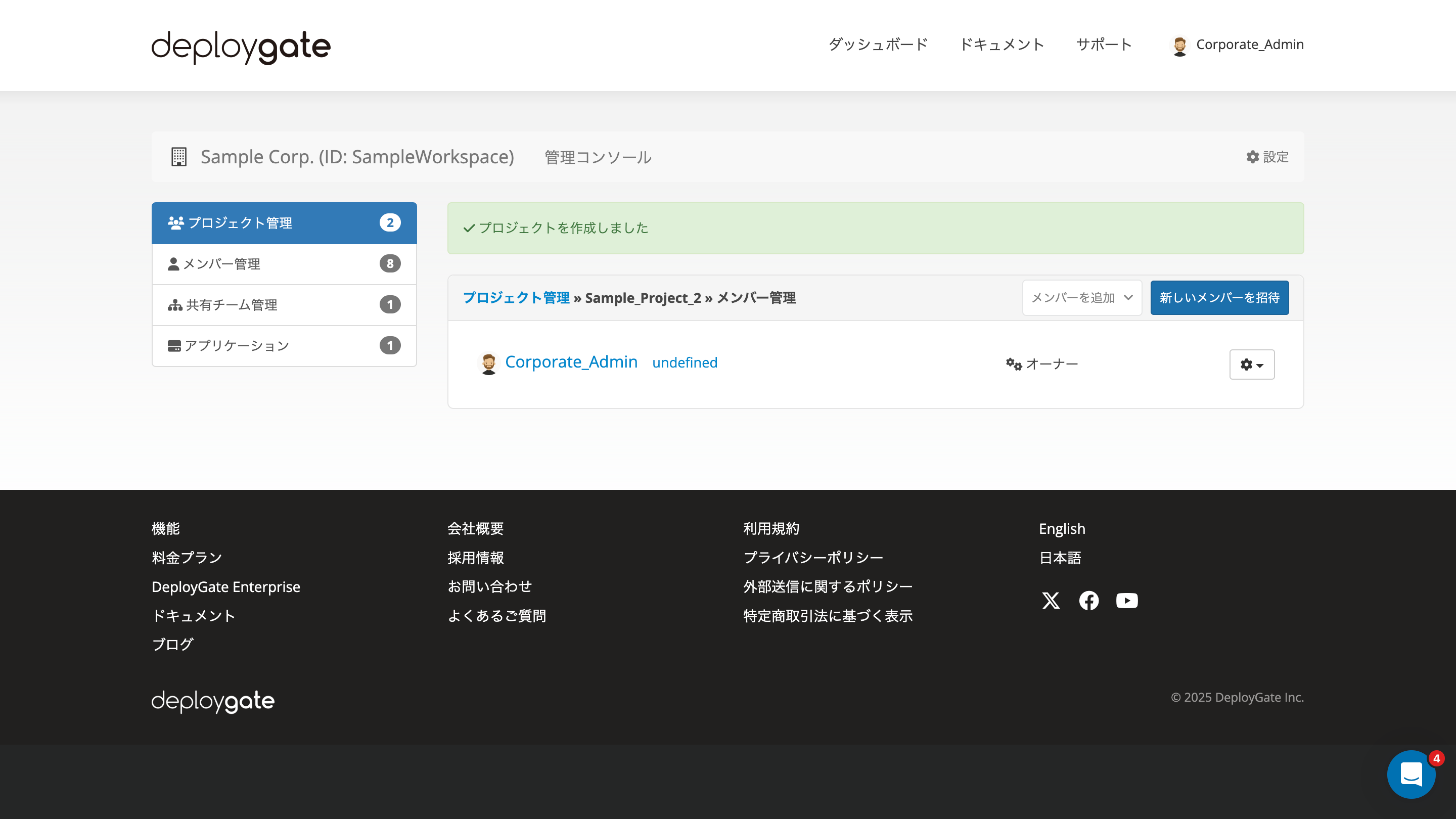This screenshot has width=1456, height=819.
Task: Open 利用規約 footer link
Action: pos(771,528)
